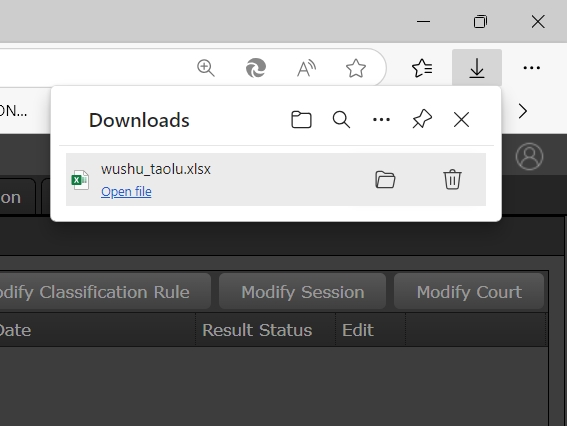567x426 pixels.
Task: Click the Edge swirl icon in address bar
Action: (x=256, y=68)
